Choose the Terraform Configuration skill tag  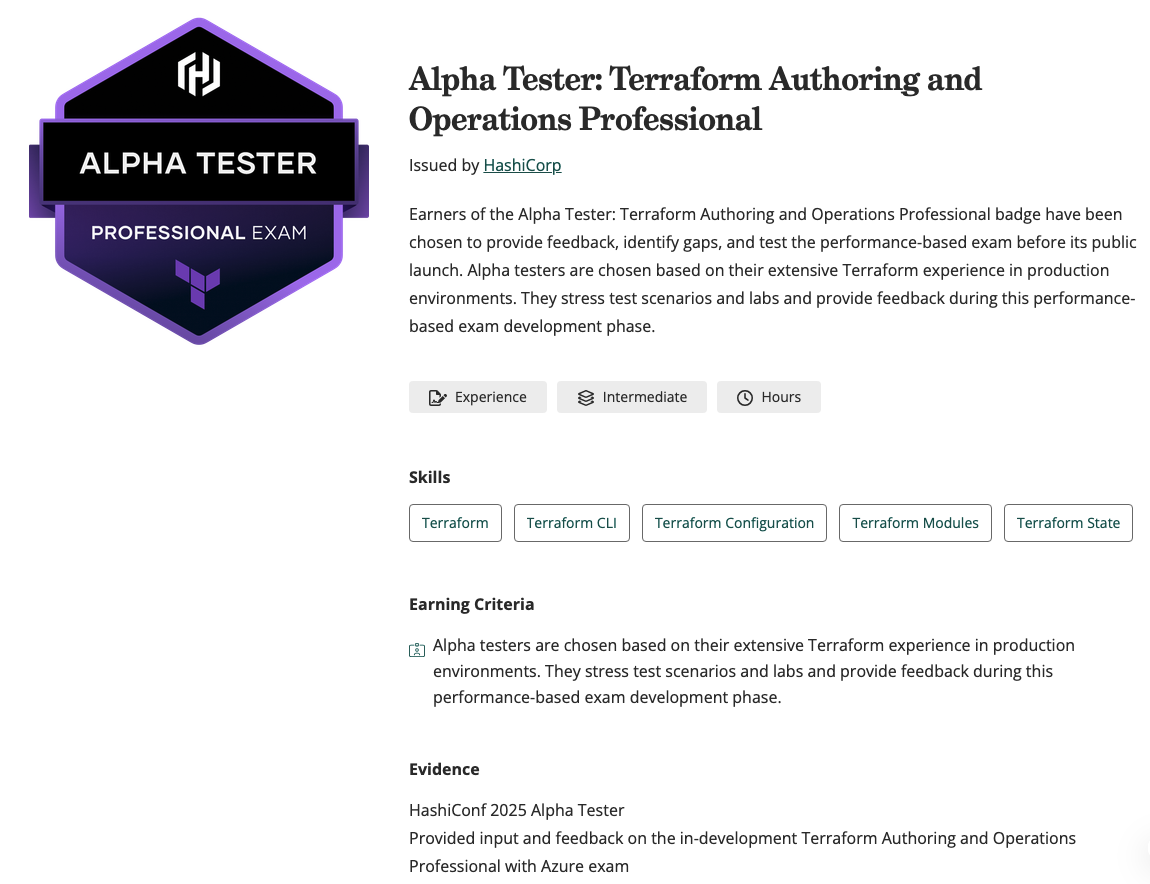tap(734, 523)
